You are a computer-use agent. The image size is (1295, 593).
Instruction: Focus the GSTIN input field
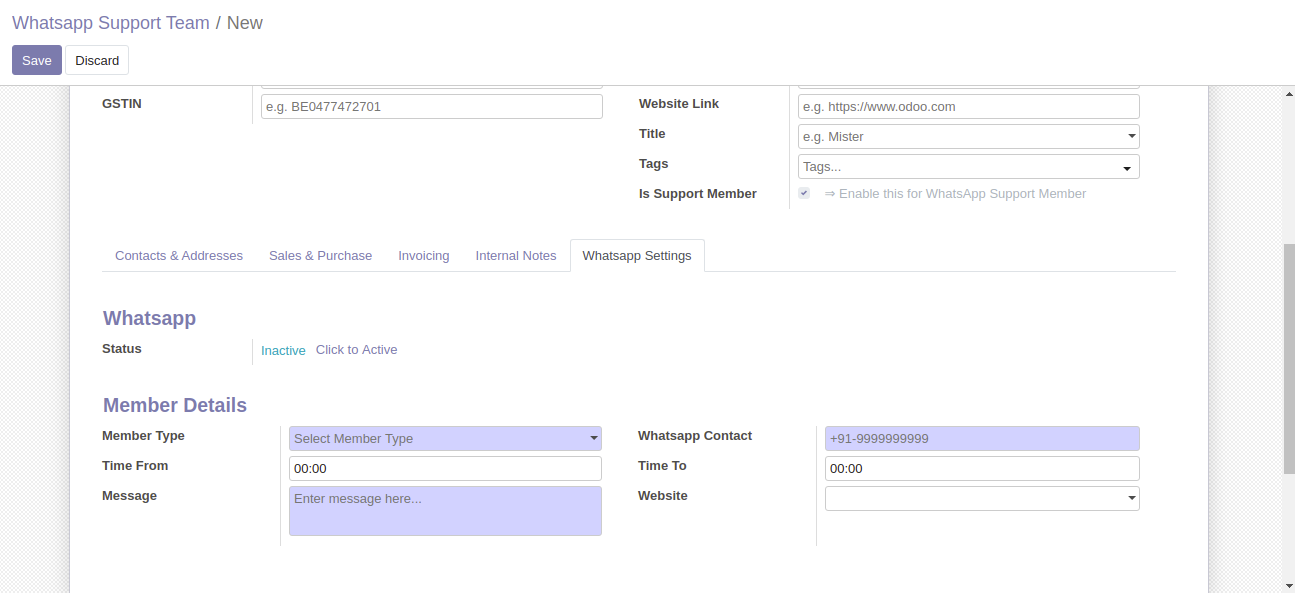click(x=431, y=107)
